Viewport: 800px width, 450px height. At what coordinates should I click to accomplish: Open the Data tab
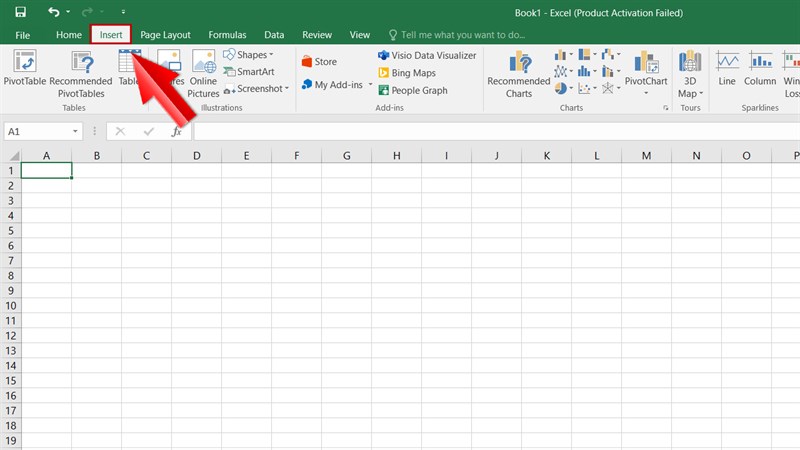[x=274, y=35]
